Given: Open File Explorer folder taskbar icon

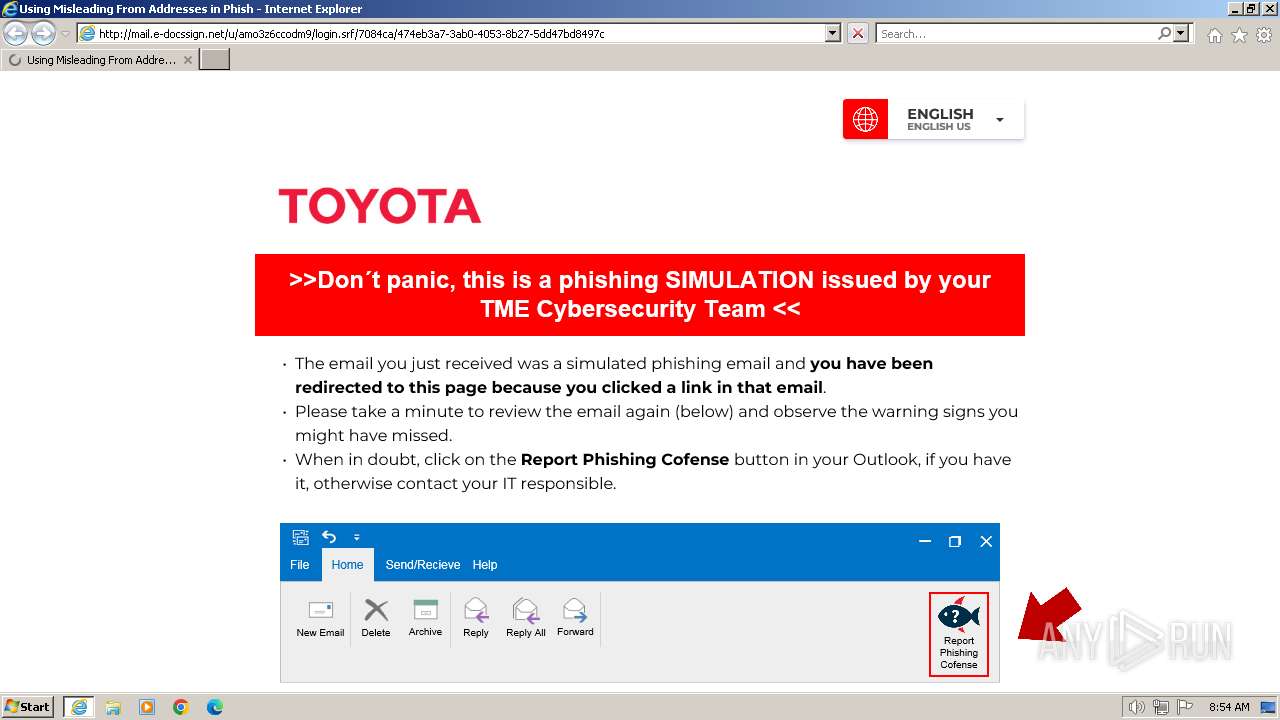Looking at the screenshot, I should coord(113,707).
